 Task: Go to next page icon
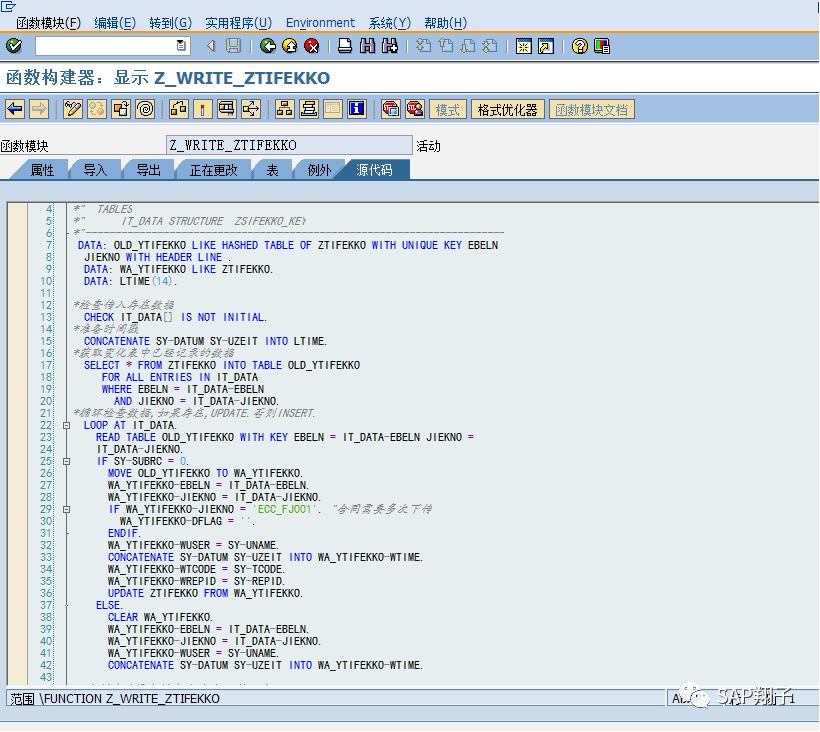[468, 46]
